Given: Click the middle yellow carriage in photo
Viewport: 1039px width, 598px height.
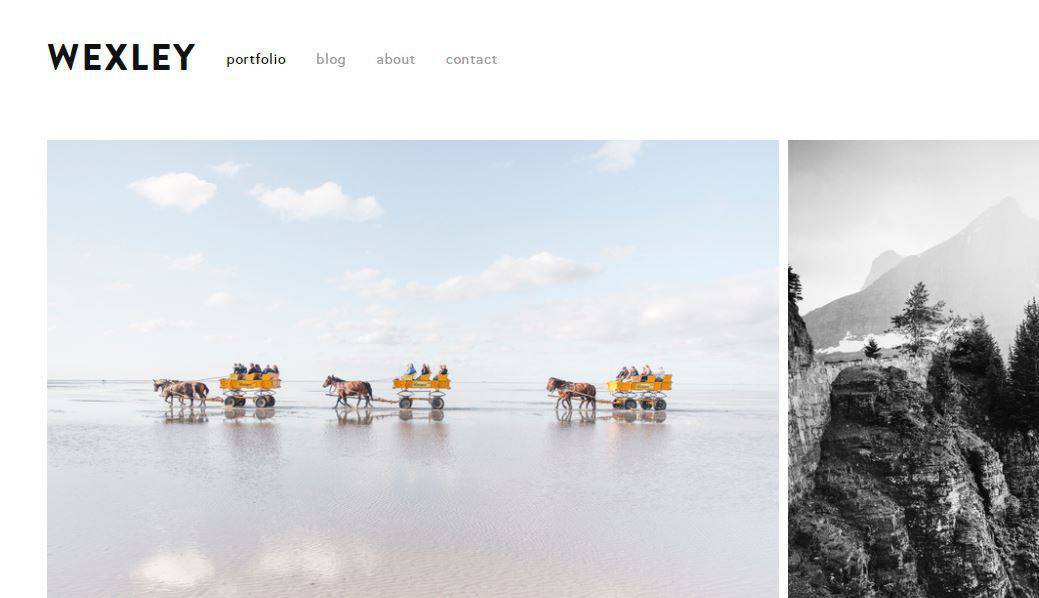Looking at the screenshot, I should pos(421,386).
